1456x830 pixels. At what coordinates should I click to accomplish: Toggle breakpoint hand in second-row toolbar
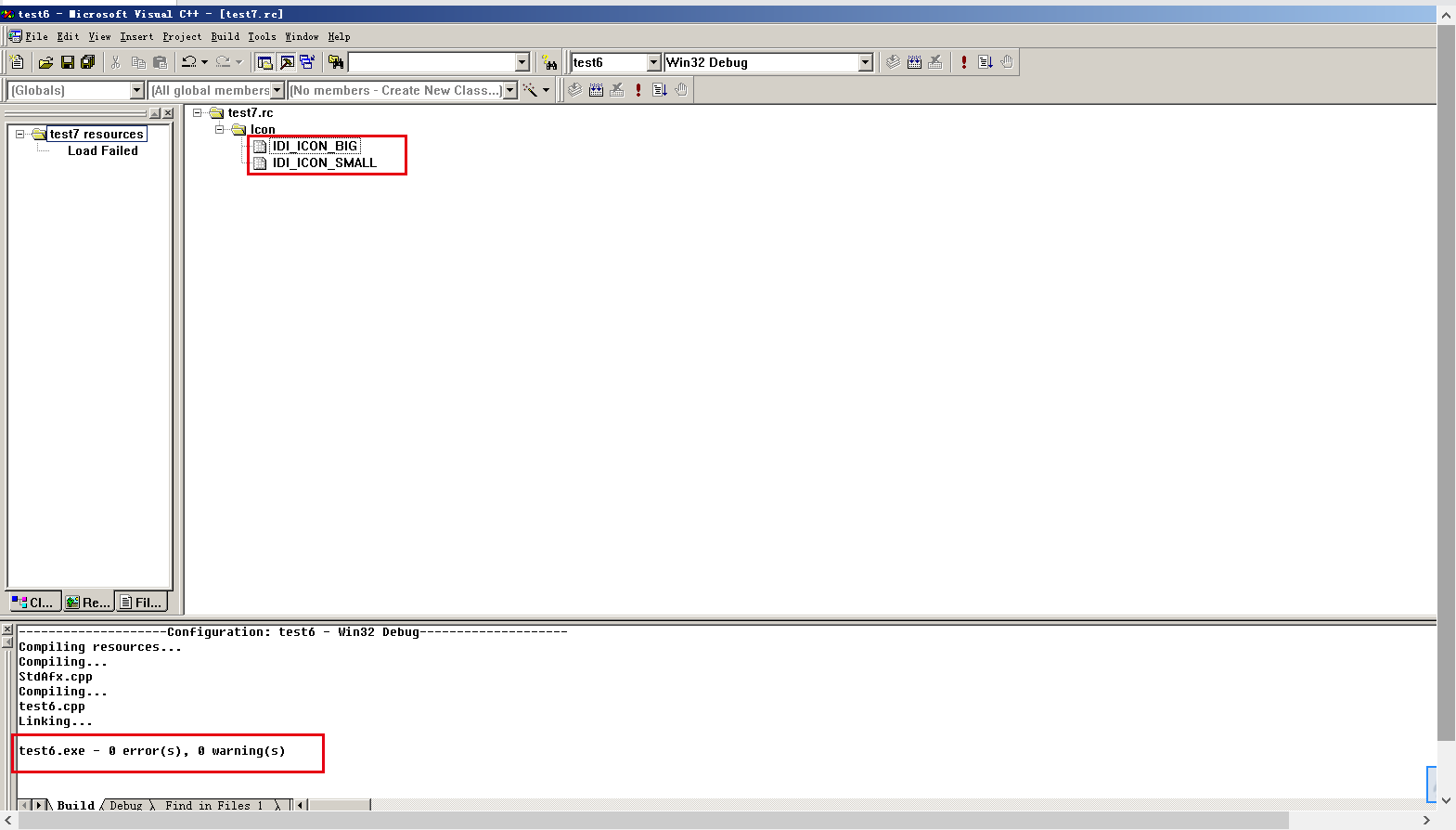681,90
